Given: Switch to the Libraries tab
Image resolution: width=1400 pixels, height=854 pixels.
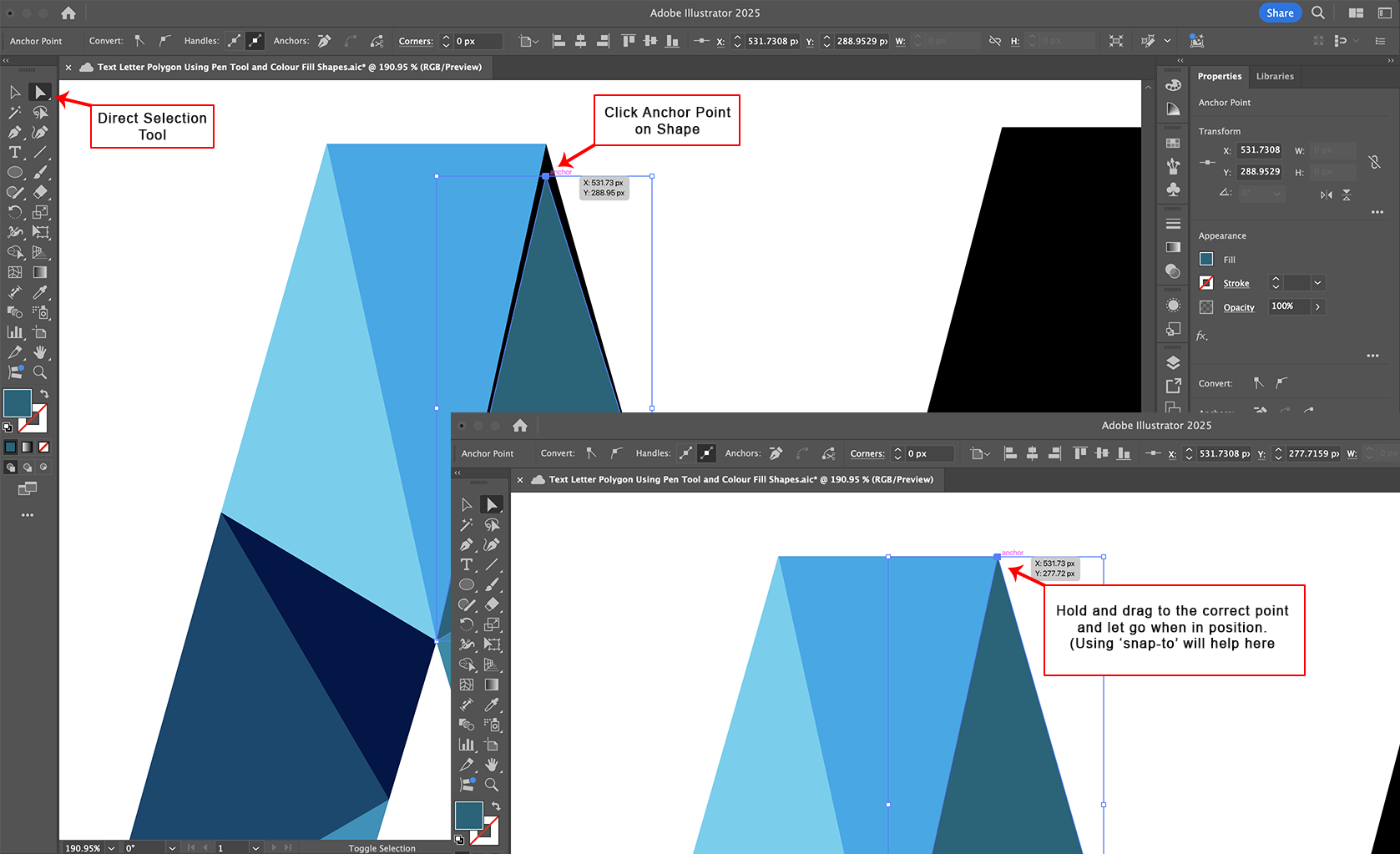Looking at the screenshot, I should [x=1275, y=76].
